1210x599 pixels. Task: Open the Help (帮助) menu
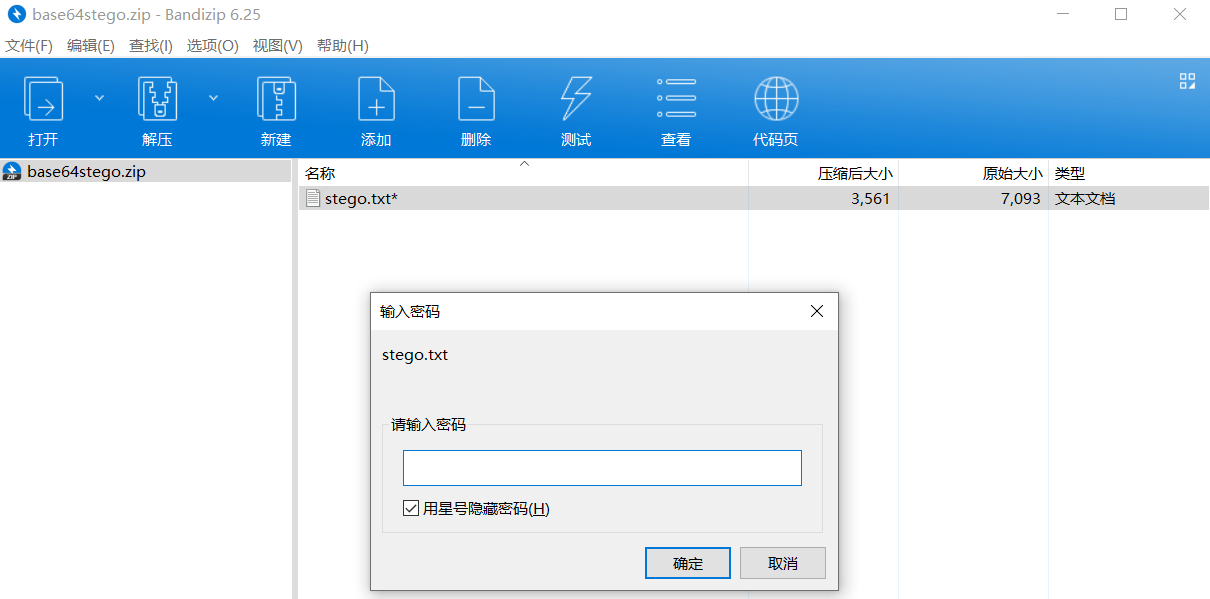point(343,46)
